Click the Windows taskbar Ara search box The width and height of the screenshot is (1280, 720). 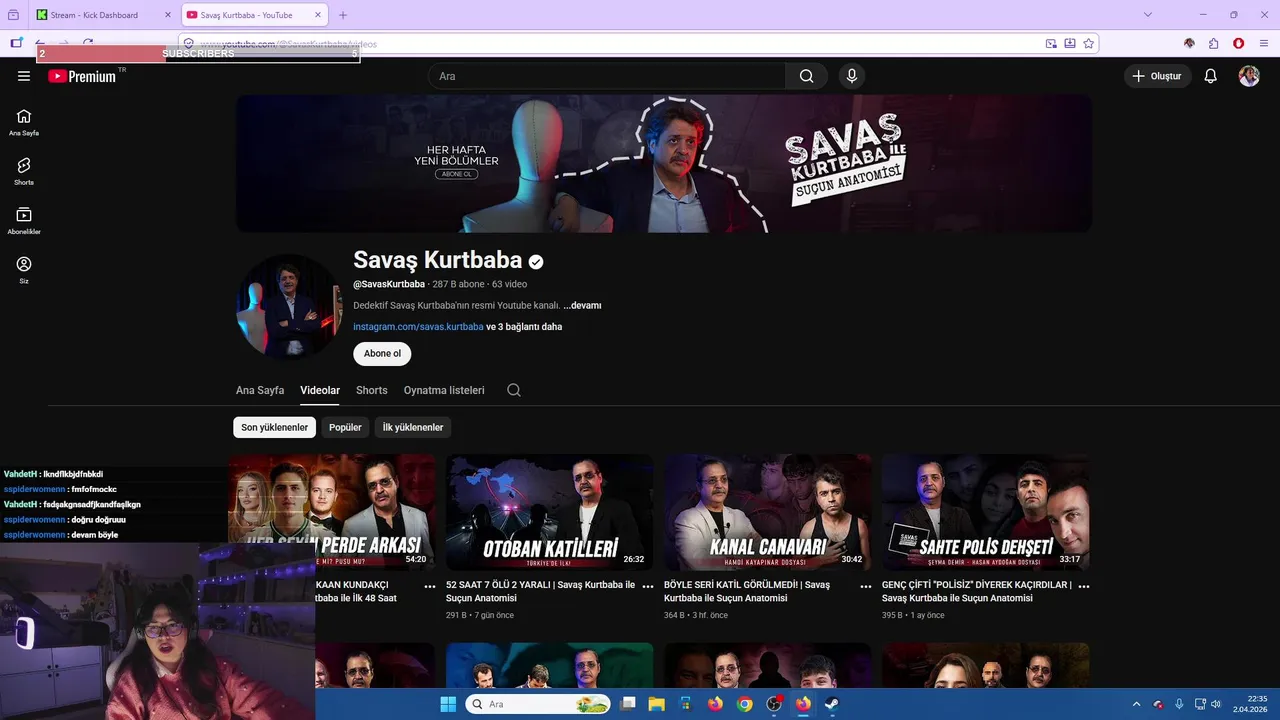coord(538,704)
